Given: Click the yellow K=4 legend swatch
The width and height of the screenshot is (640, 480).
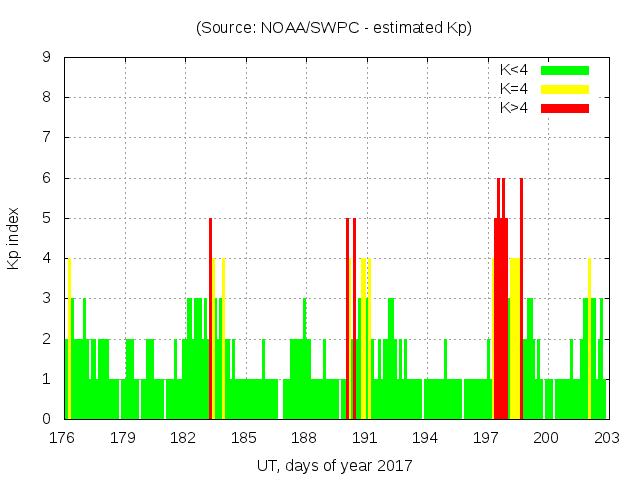Looking at the screenshot, I should 565,89.
